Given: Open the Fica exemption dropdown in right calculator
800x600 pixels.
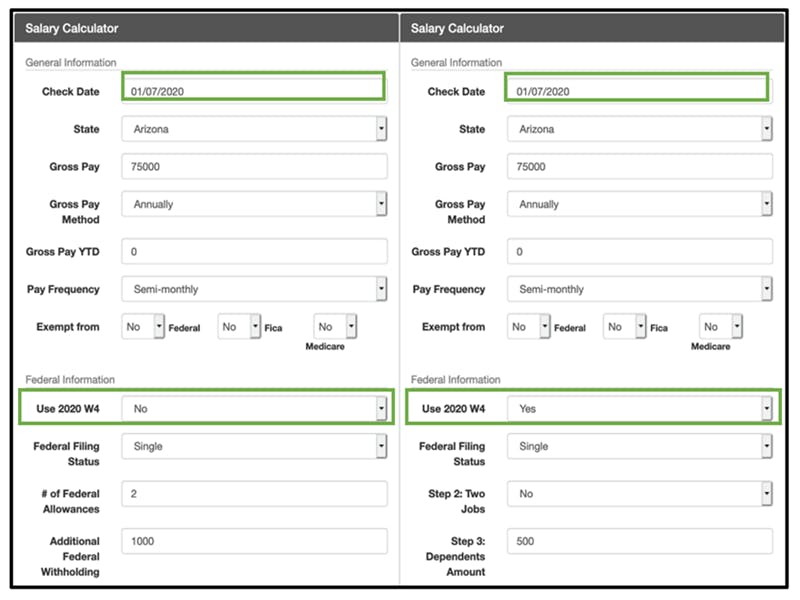Looking at the screenshot, I should [626, 327].
